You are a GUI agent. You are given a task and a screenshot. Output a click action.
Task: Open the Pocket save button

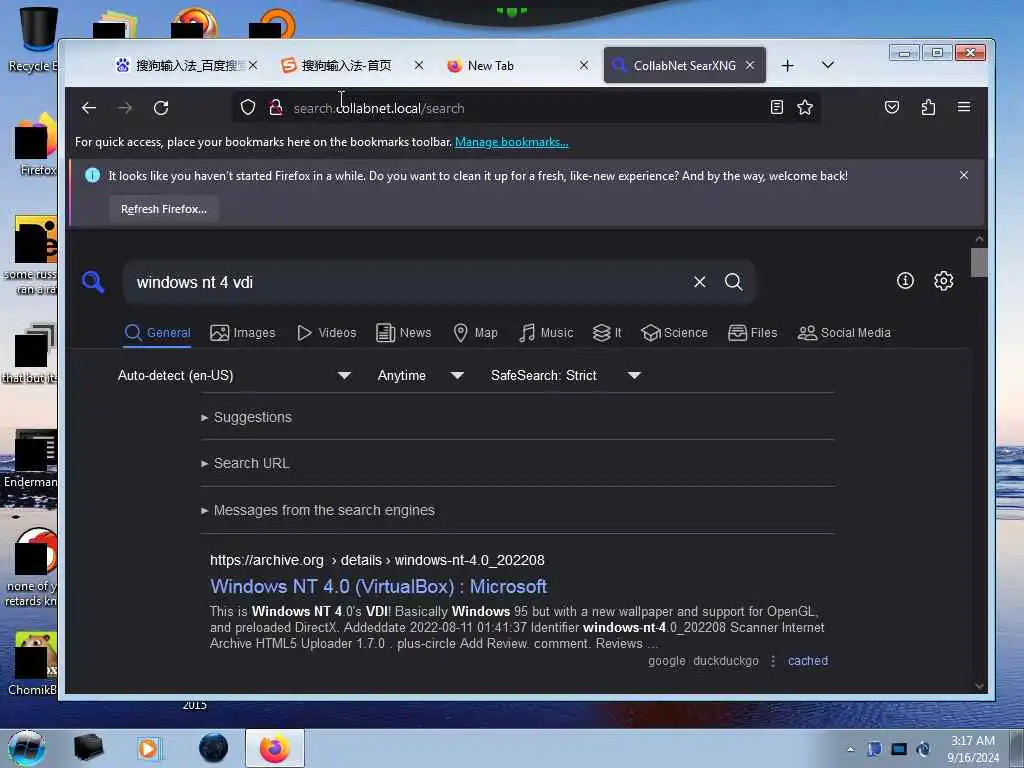click(x=891, y=107)
